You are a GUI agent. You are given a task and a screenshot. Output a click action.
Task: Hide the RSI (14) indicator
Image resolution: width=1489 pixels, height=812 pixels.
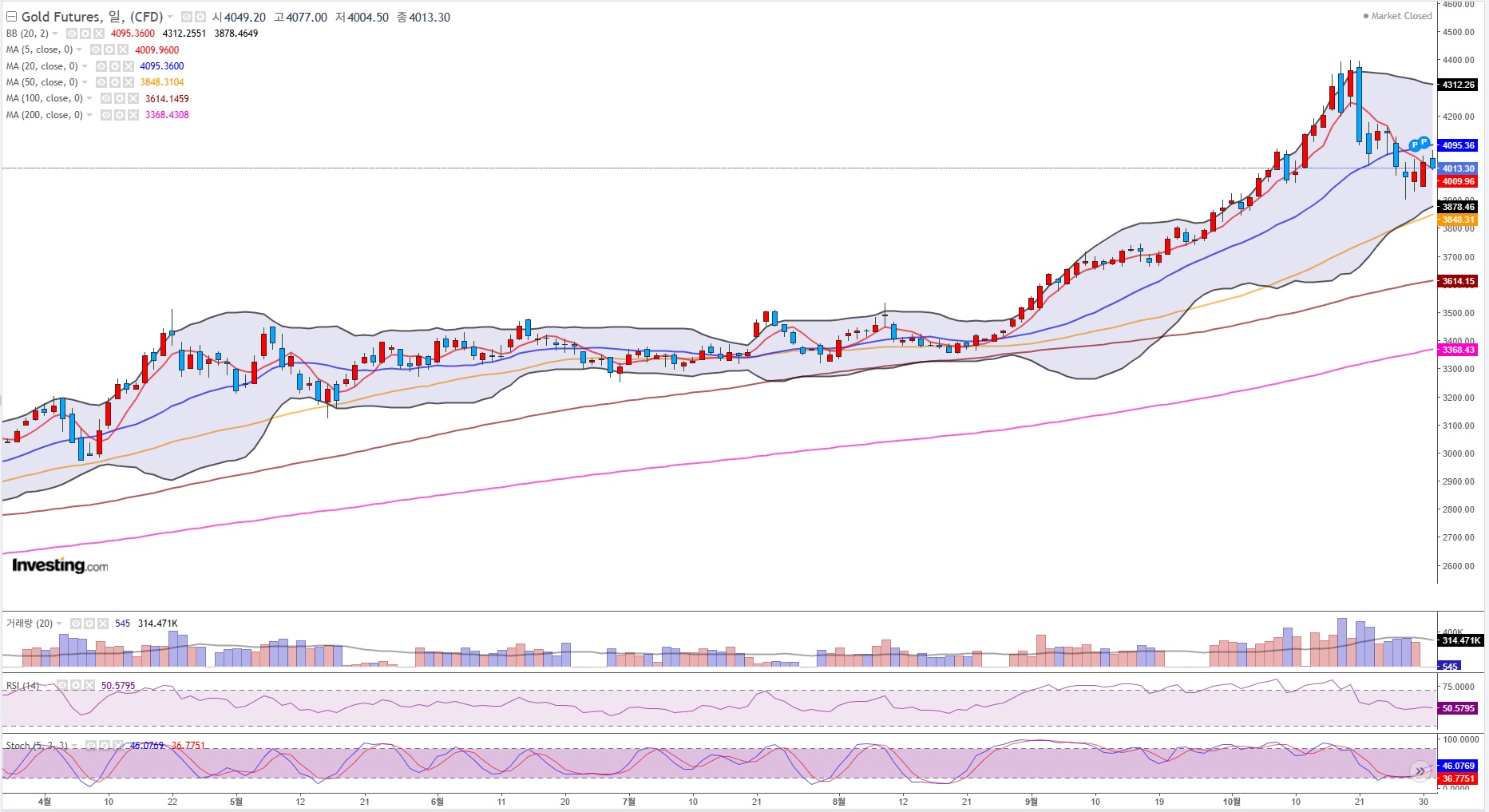[x=62, y=685]
